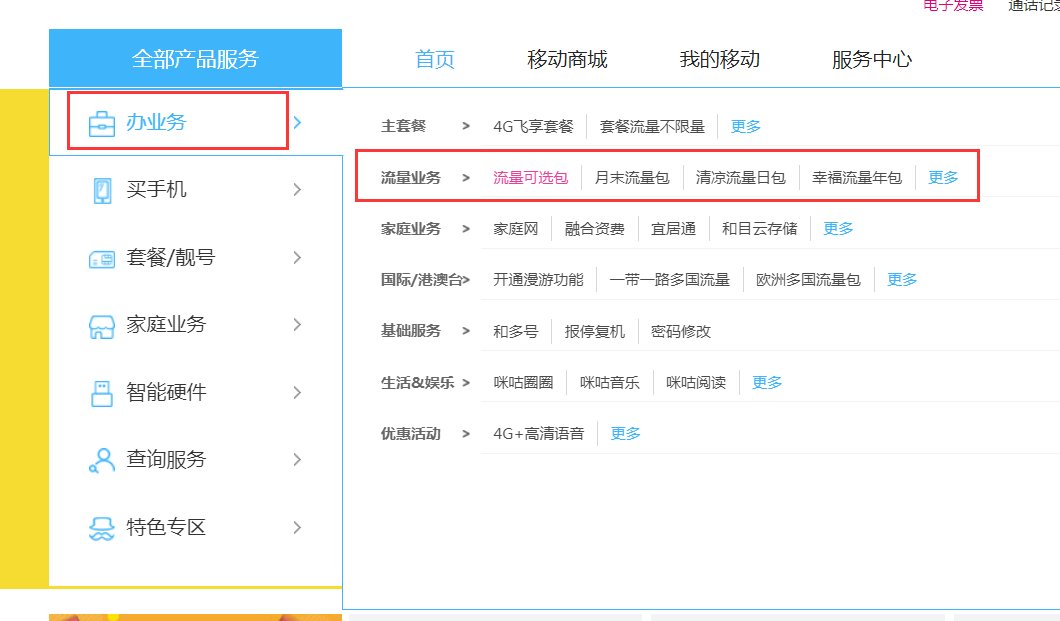Select 特色专区 in the sidebar
The height and width of the screenshot is (621, 1060).
166,527
